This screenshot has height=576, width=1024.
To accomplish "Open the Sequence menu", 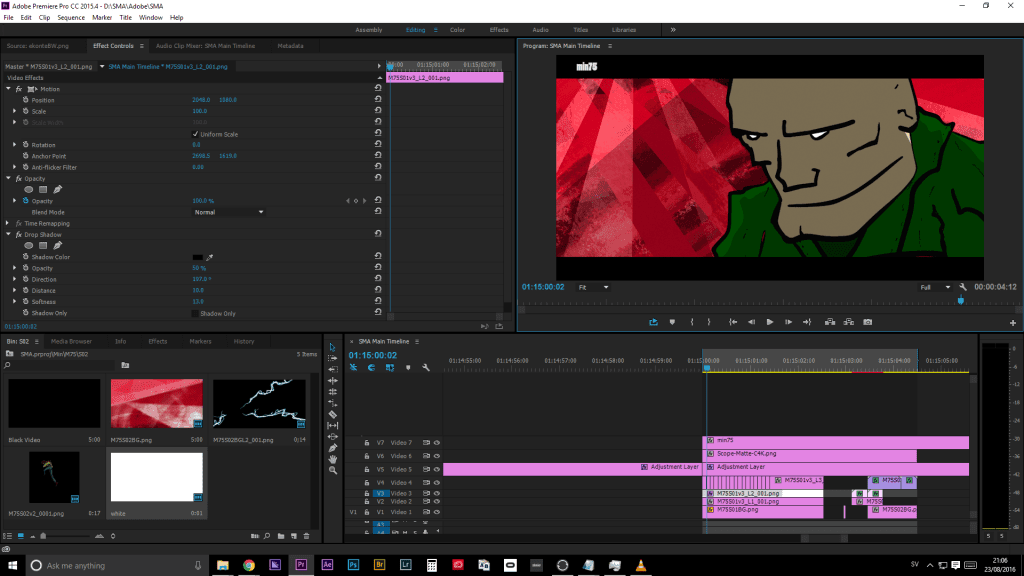I will click(71, 18).
